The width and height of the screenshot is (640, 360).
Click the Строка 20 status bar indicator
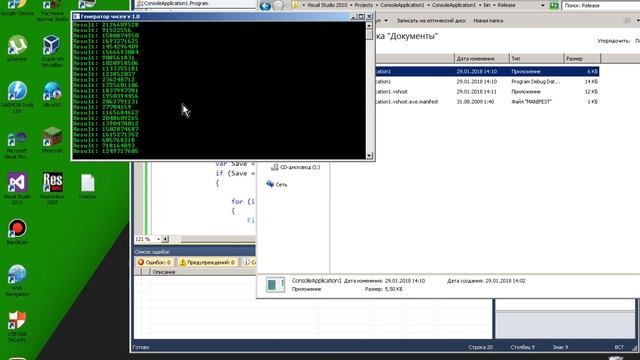pyautogui.click(x=480, y=347)
